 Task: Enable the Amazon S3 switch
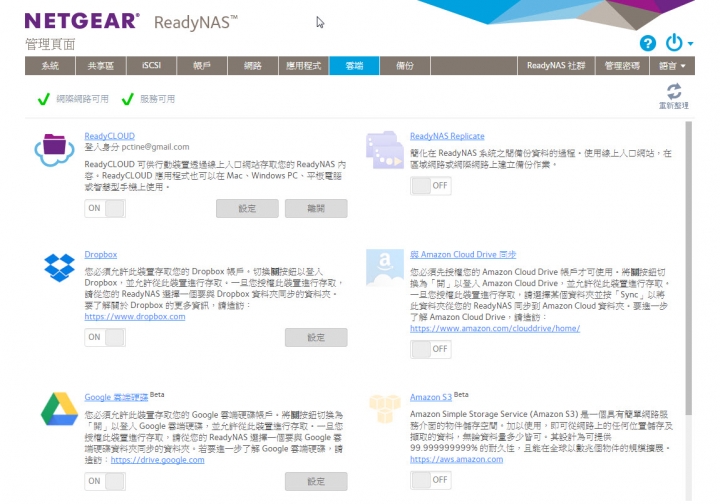[x=430, y=480]
